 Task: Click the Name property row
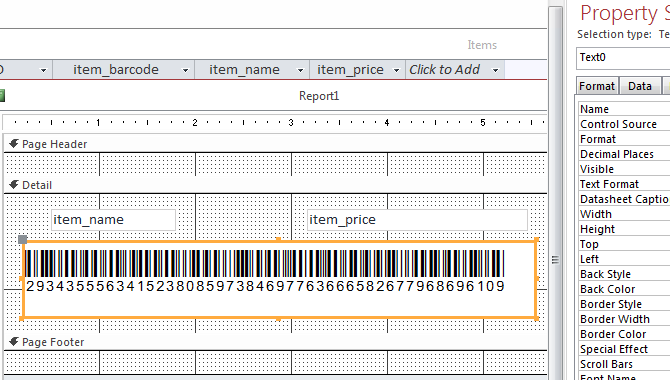(x=624, y=109)
